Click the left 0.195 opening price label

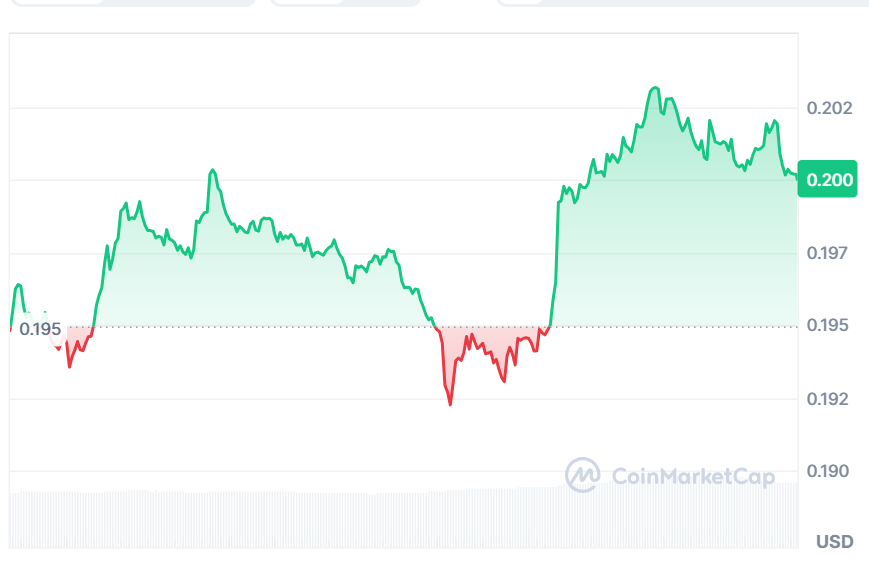[x=40, y=329]
